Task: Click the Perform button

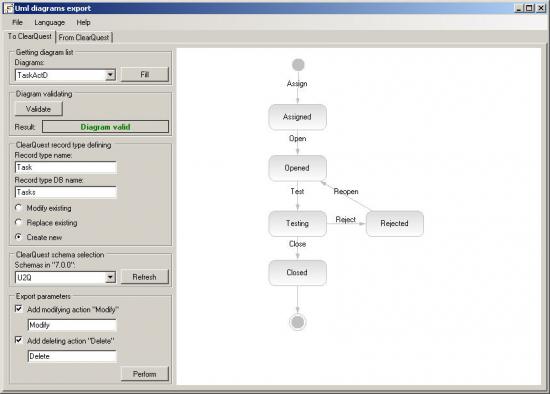Action: coord(145,374)
